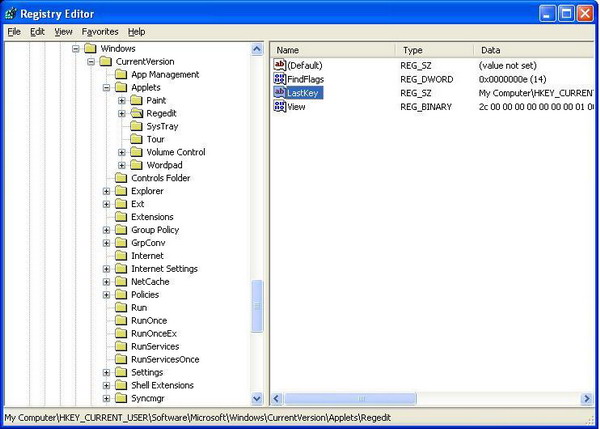Click the SysTray folder icon
The height and width of the screenshot is (429, 600).
click(136, 126)
